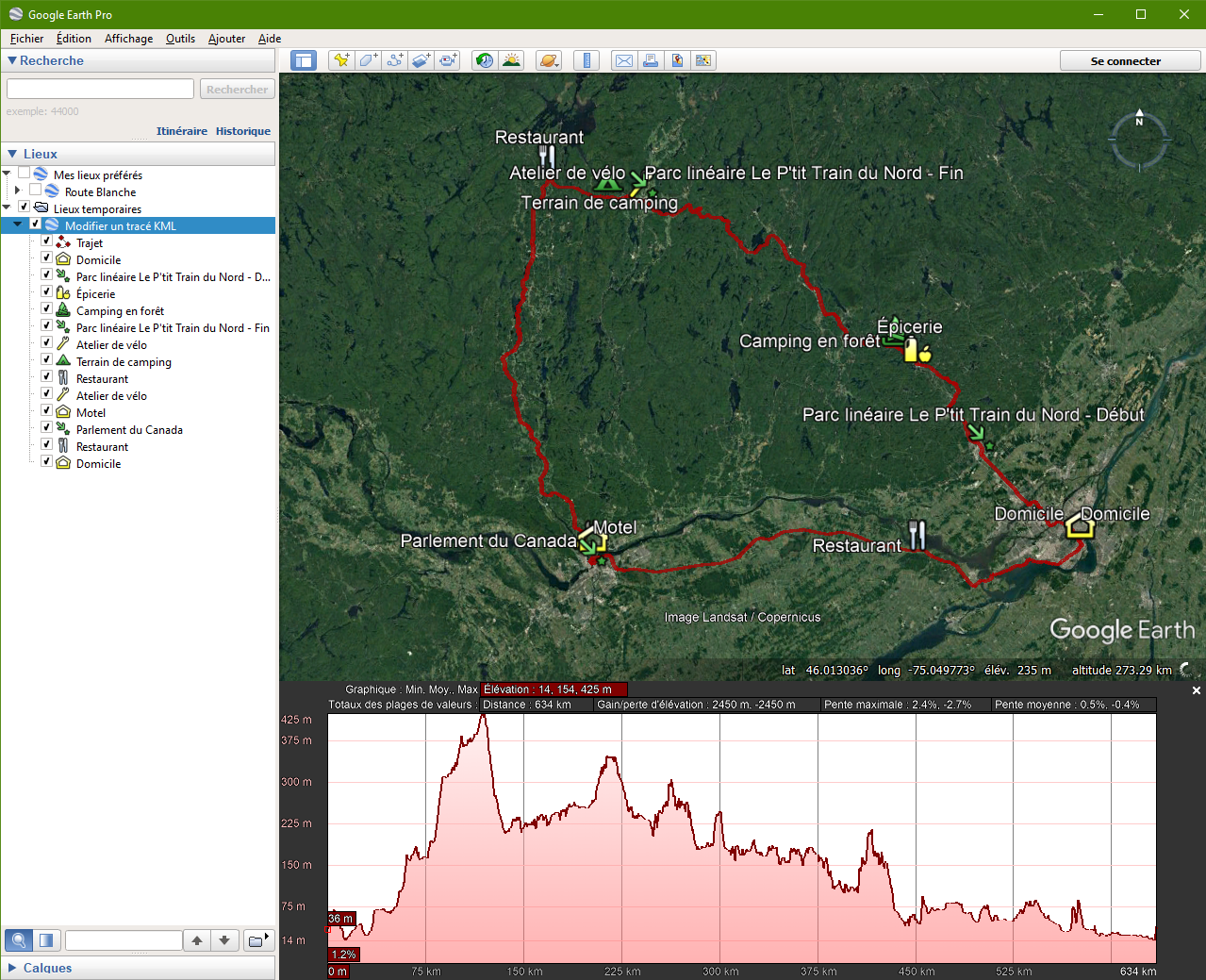Click the panel split icon beside the magnifier
This screenshot has width=1206, height=980.
tap(46, 939)
